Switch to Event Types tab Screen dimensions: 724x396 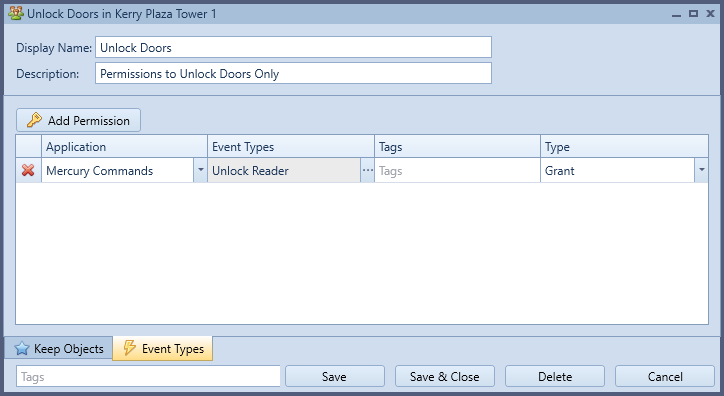tap(163, 348)
